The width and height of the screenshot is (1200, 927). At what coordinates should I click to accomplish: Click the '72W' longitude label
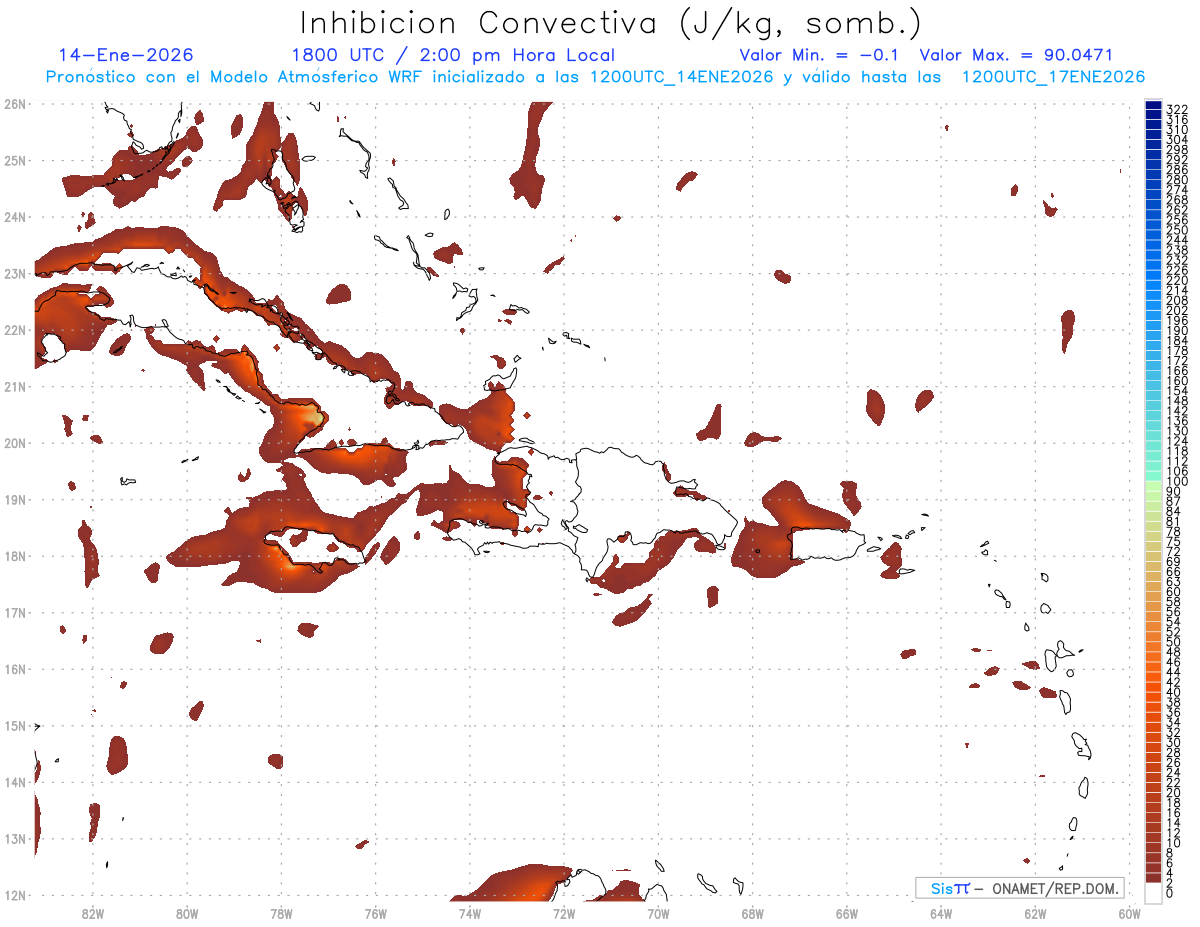click(564, 912)
